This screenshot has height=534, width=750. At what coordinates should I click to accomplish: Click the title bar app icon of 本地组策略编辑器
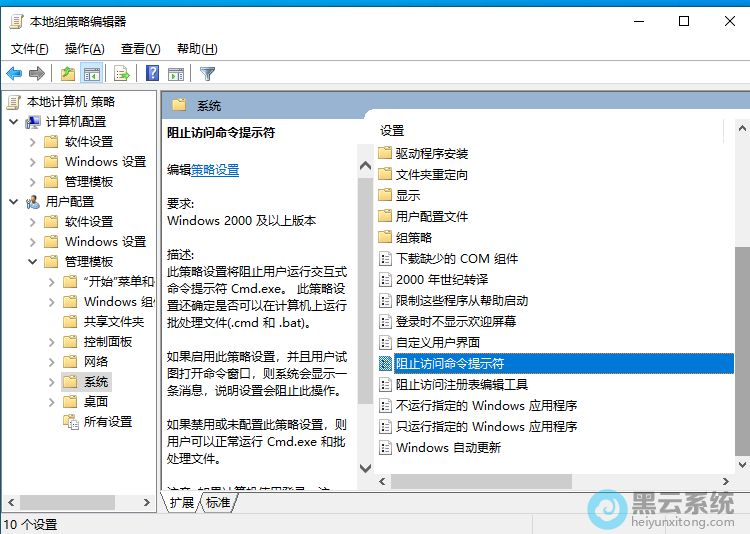tap(16, 22)
